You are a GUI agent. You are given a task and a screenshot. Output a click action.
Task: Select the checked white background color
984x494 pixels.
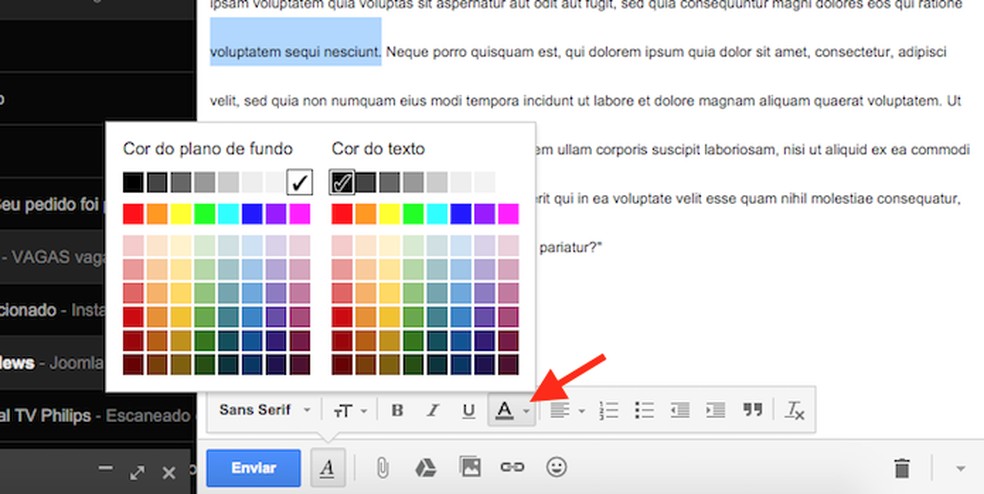click(x=299, y=183)
